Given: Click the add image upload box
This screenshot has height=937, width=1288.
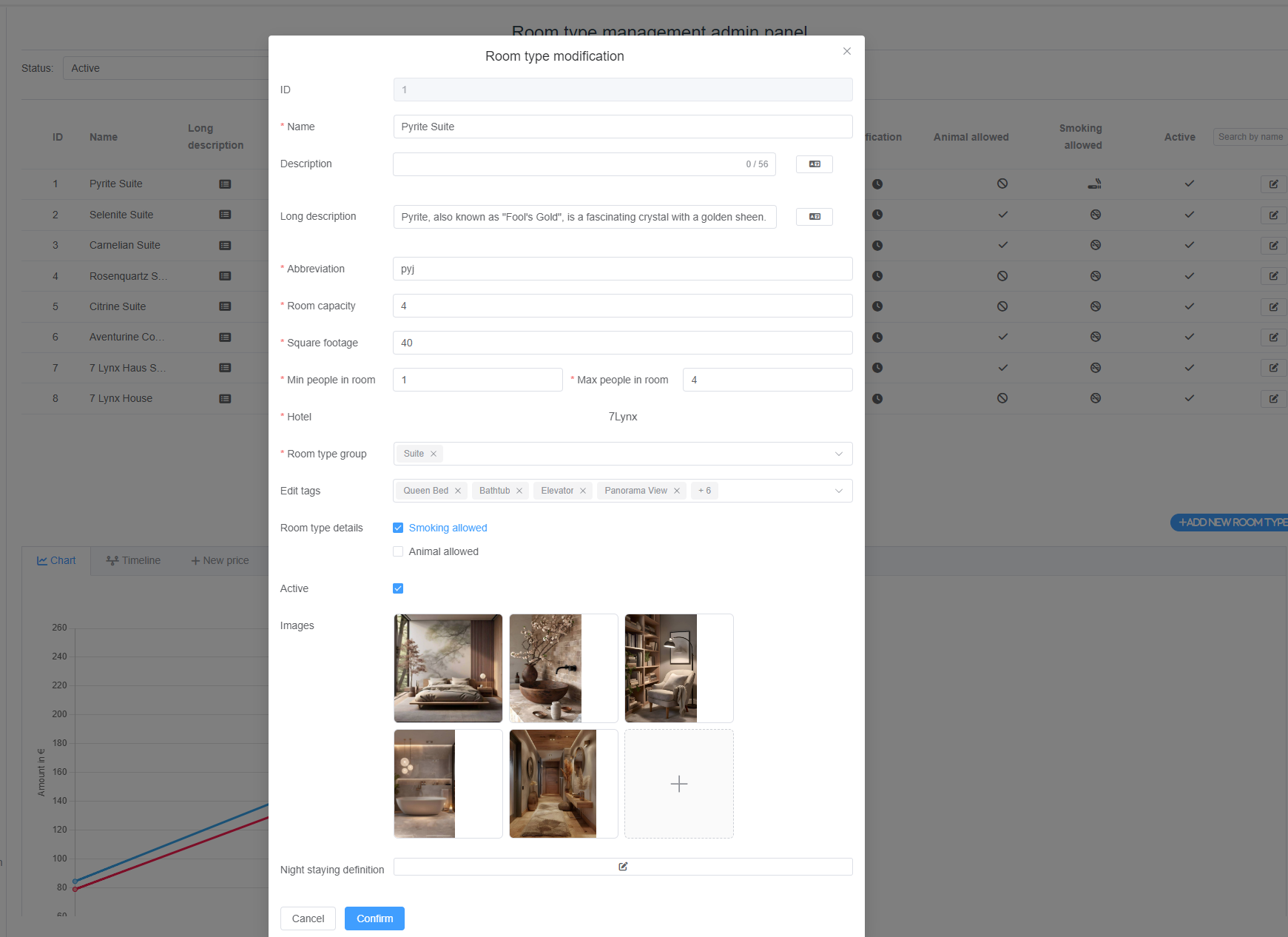Looking at the screenshot, I should click(678, 784).
